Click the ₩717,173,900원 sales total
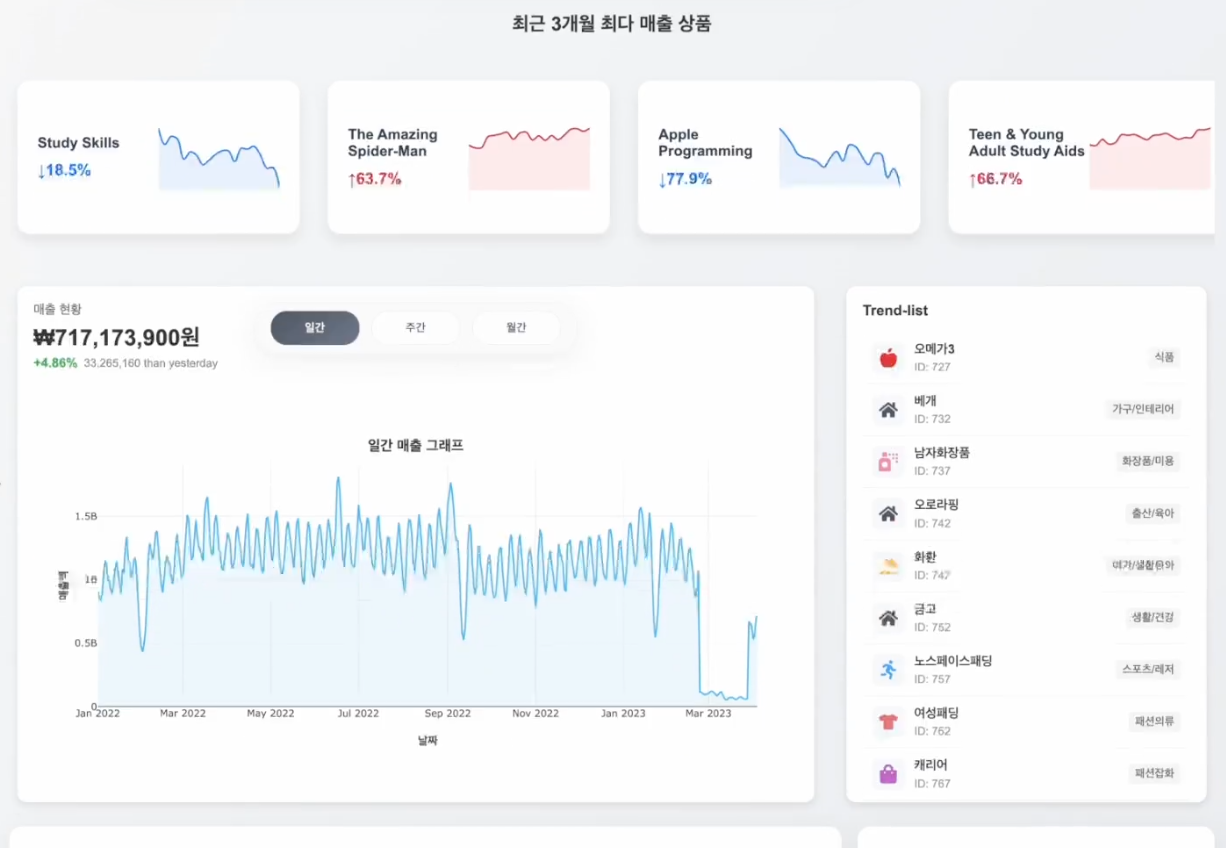Screen dimensions: 1226x848 click(117, 338)
